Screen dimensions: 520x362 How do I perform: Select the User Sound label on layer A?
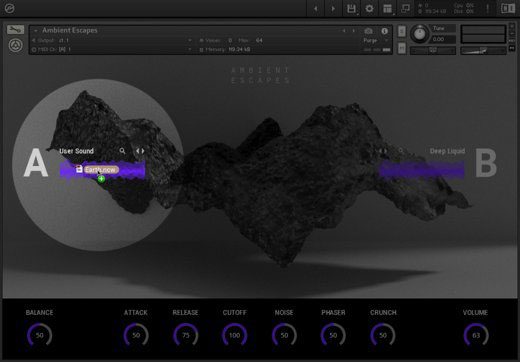point(76,151)
